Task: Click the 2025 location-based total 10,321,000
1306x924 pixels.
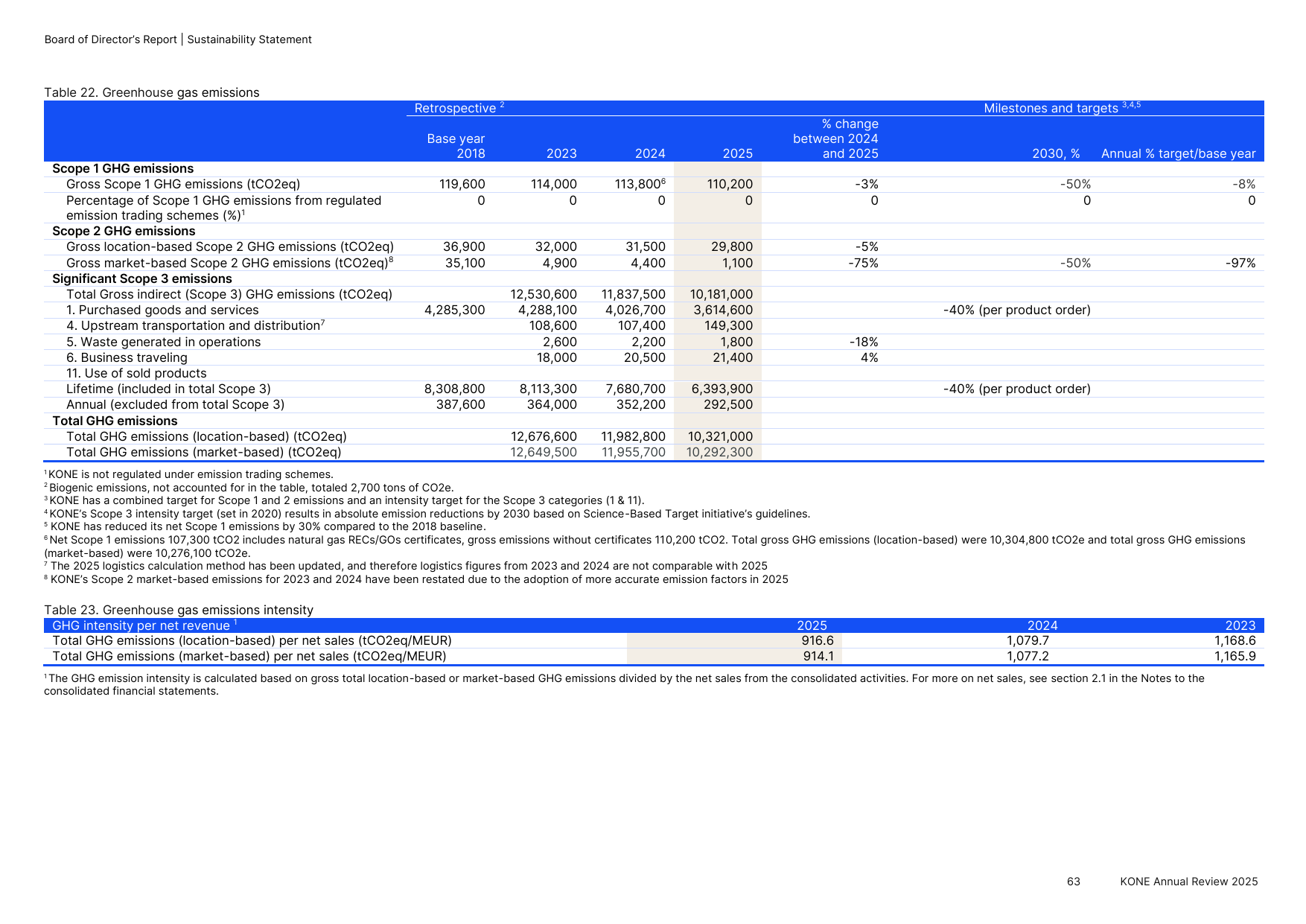Action: click(x=720, y=437)
